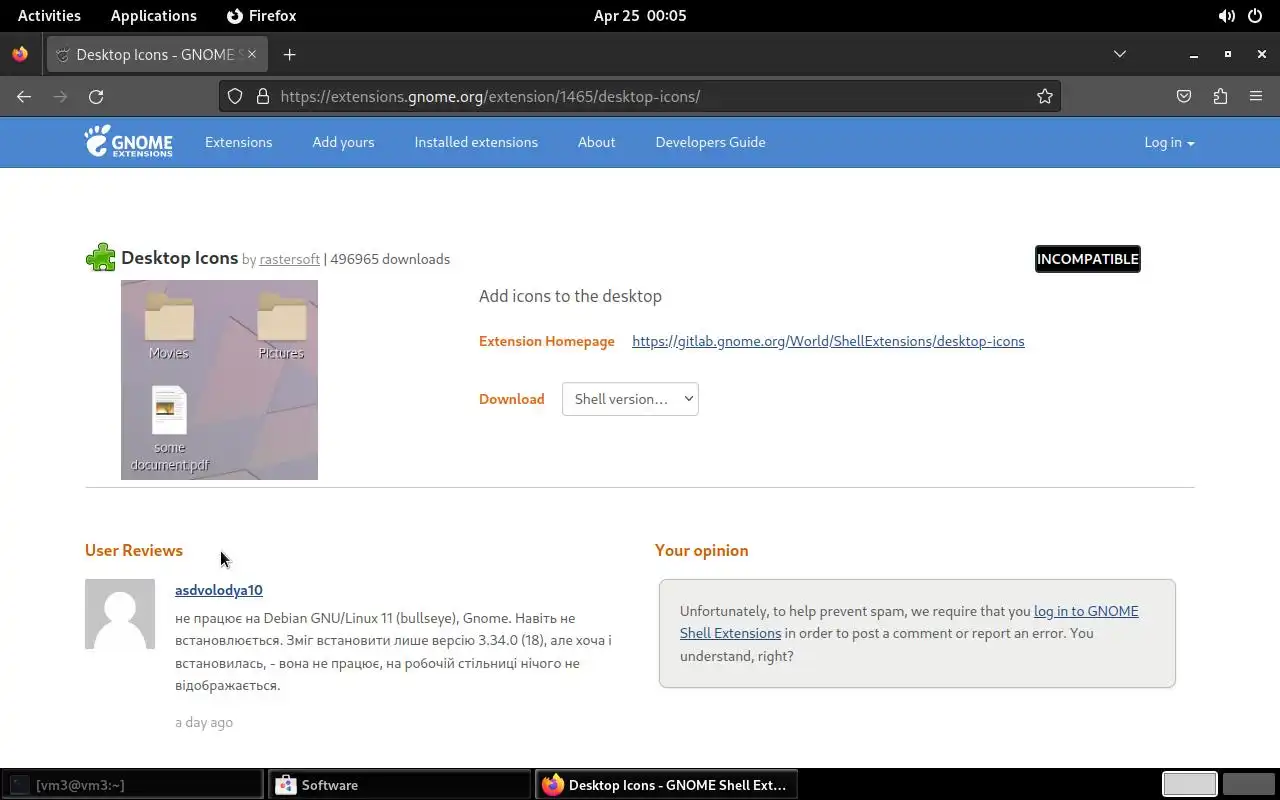The image size is (1280, 800).
Task: Go to Installed extensions
Action: click(x=476, y=142)
